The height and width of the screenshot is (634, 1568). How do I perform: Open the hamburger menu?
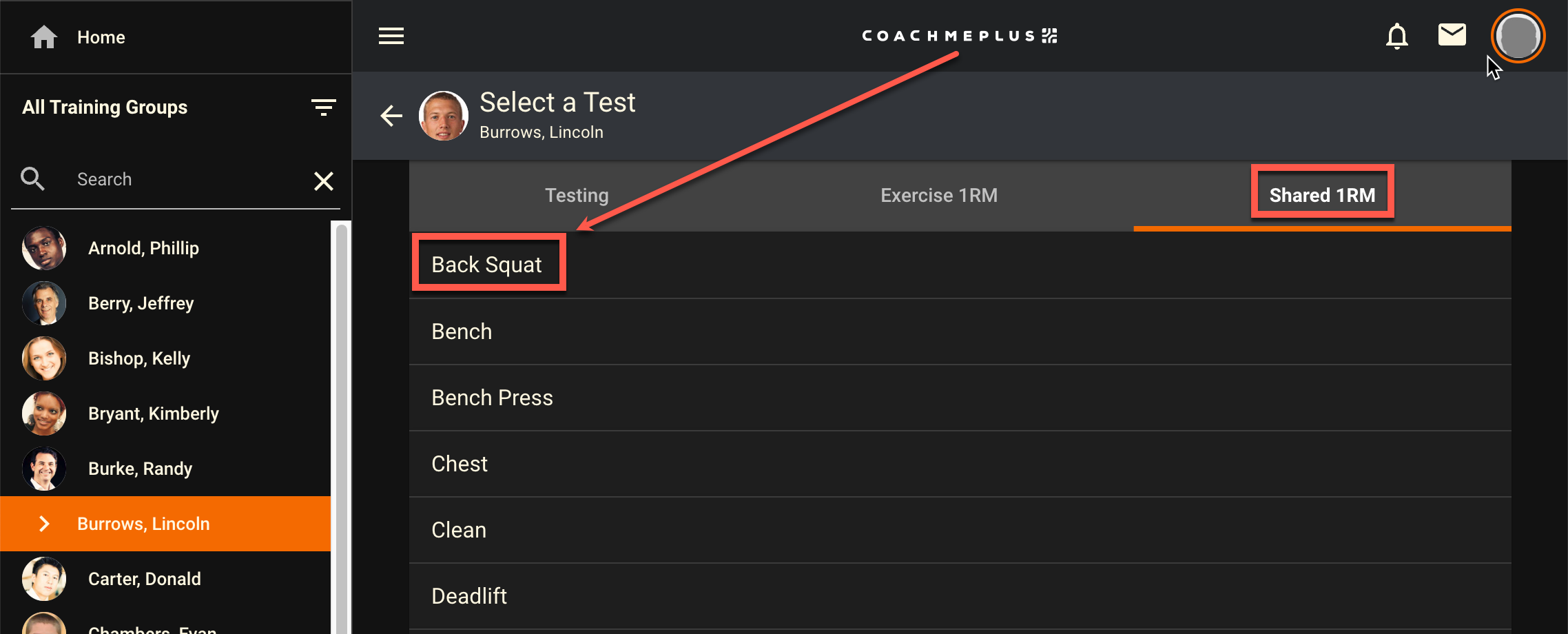pyautogui.click(x=391, y=36)
